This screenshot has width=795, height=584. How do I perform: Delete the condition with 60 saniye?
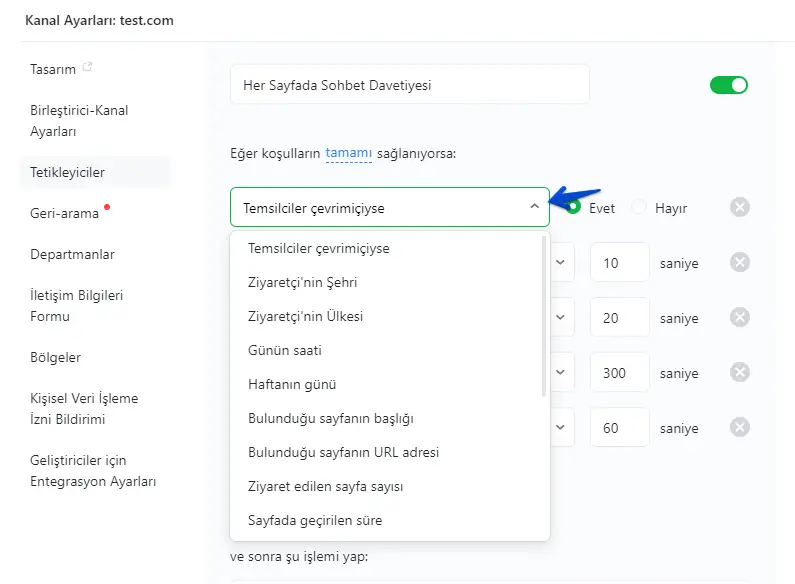739,427
